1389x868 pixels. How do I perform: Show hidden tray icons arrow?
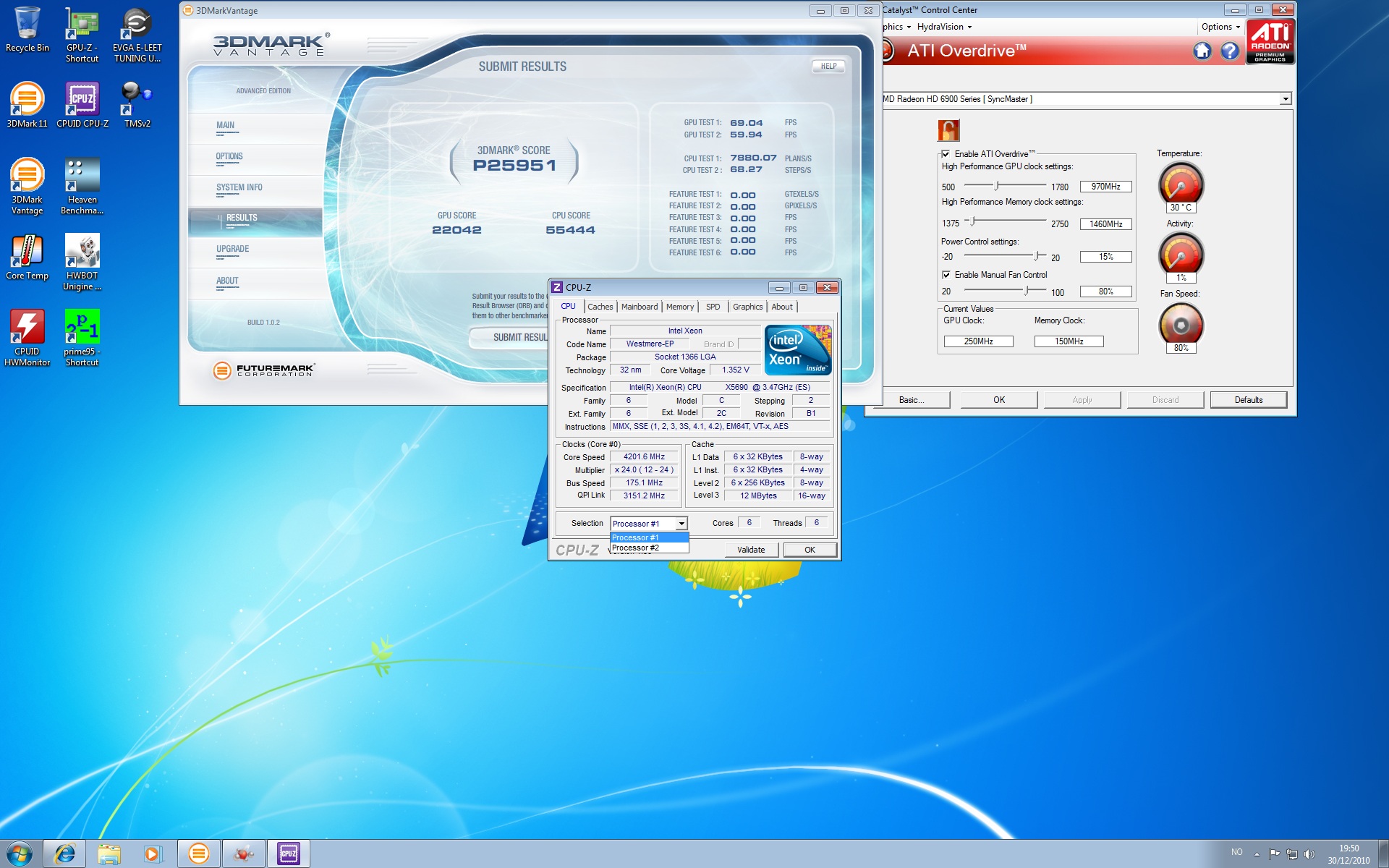coord(1257,854)
